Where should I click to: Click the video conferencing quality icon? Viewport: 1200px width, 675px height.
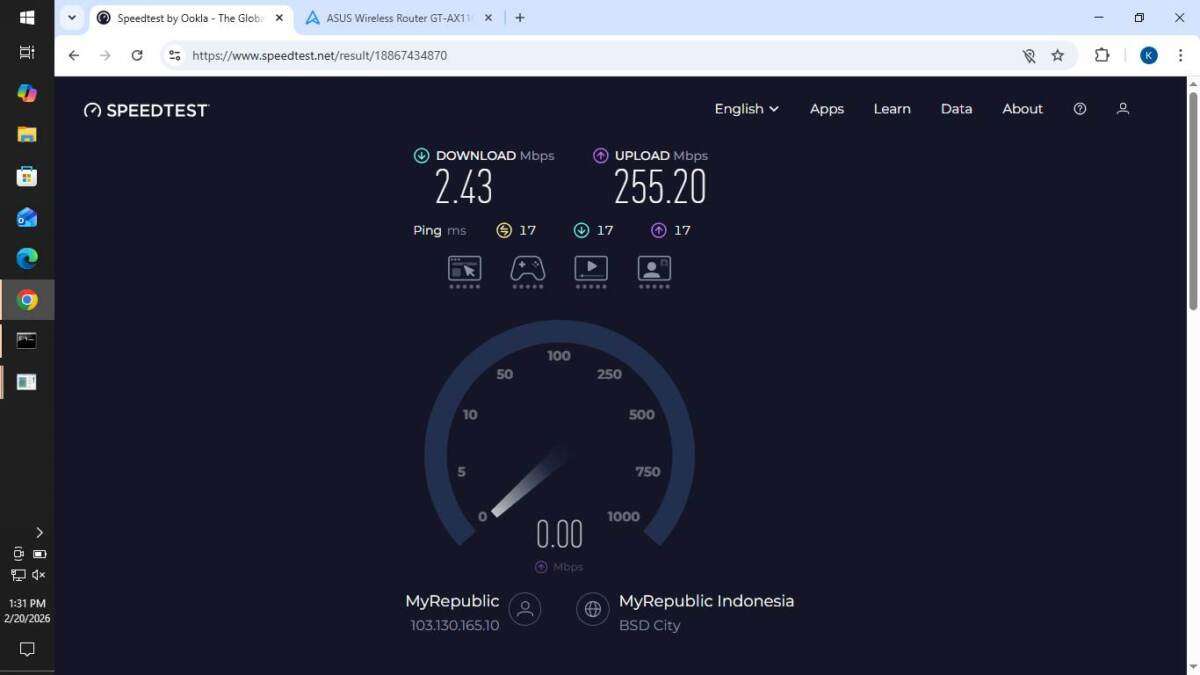point(654,268)
